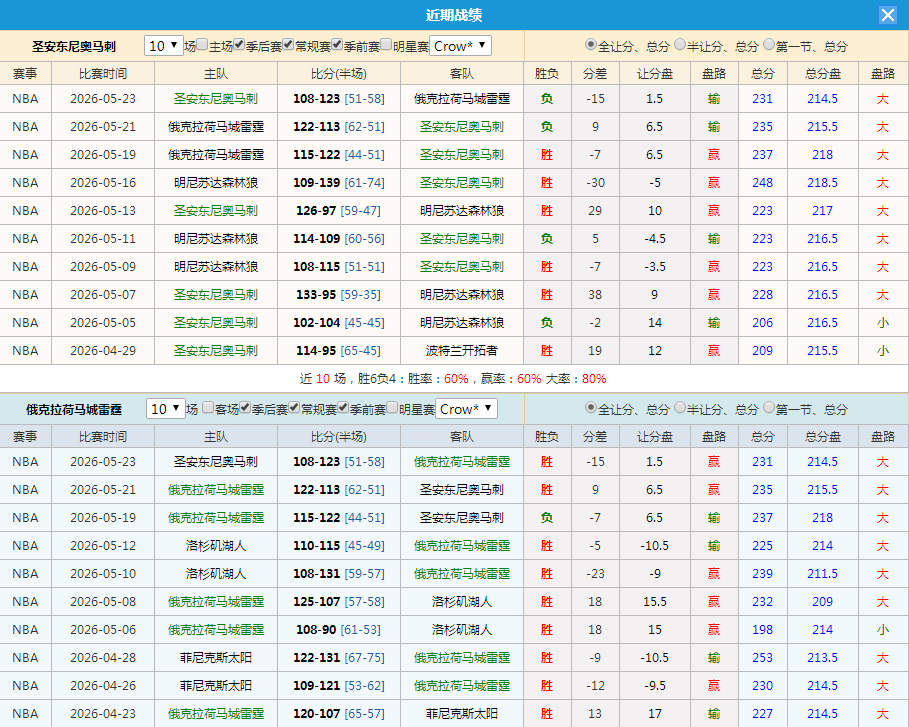Click score 102-104 in the Spurs table
This screenshot has height=727, width=909.
(x=317, y=322)
